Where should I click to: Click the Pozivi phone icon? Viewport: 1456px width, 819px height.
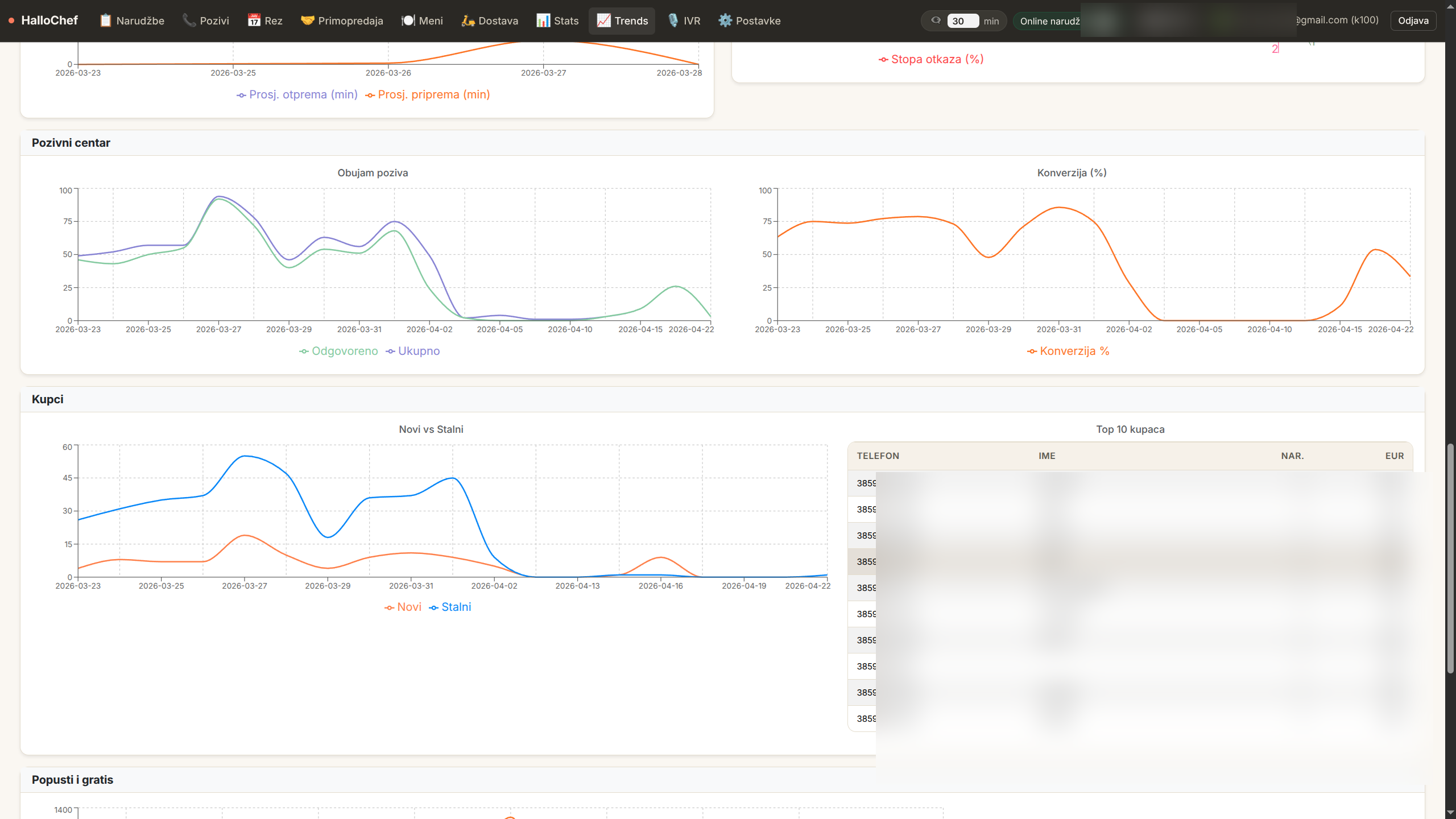pos(189,20)
